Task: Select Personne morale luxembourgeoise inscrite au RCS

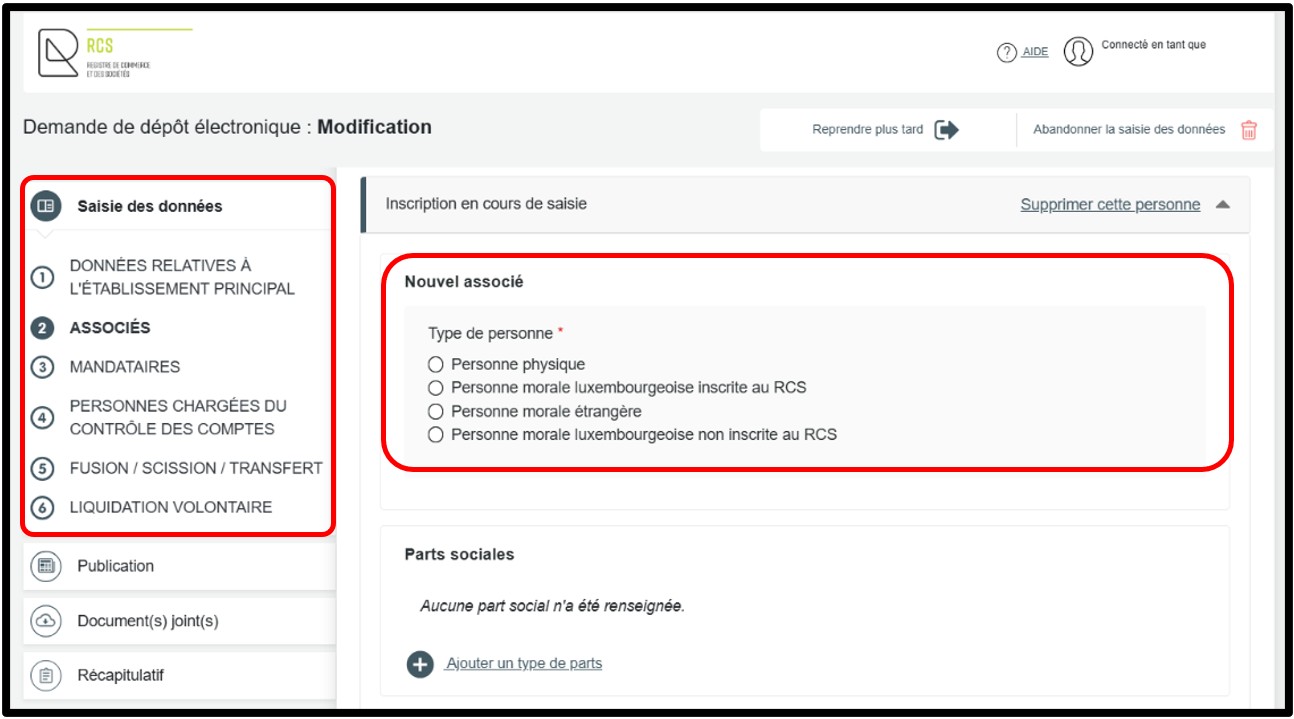Action: point(435,388)
